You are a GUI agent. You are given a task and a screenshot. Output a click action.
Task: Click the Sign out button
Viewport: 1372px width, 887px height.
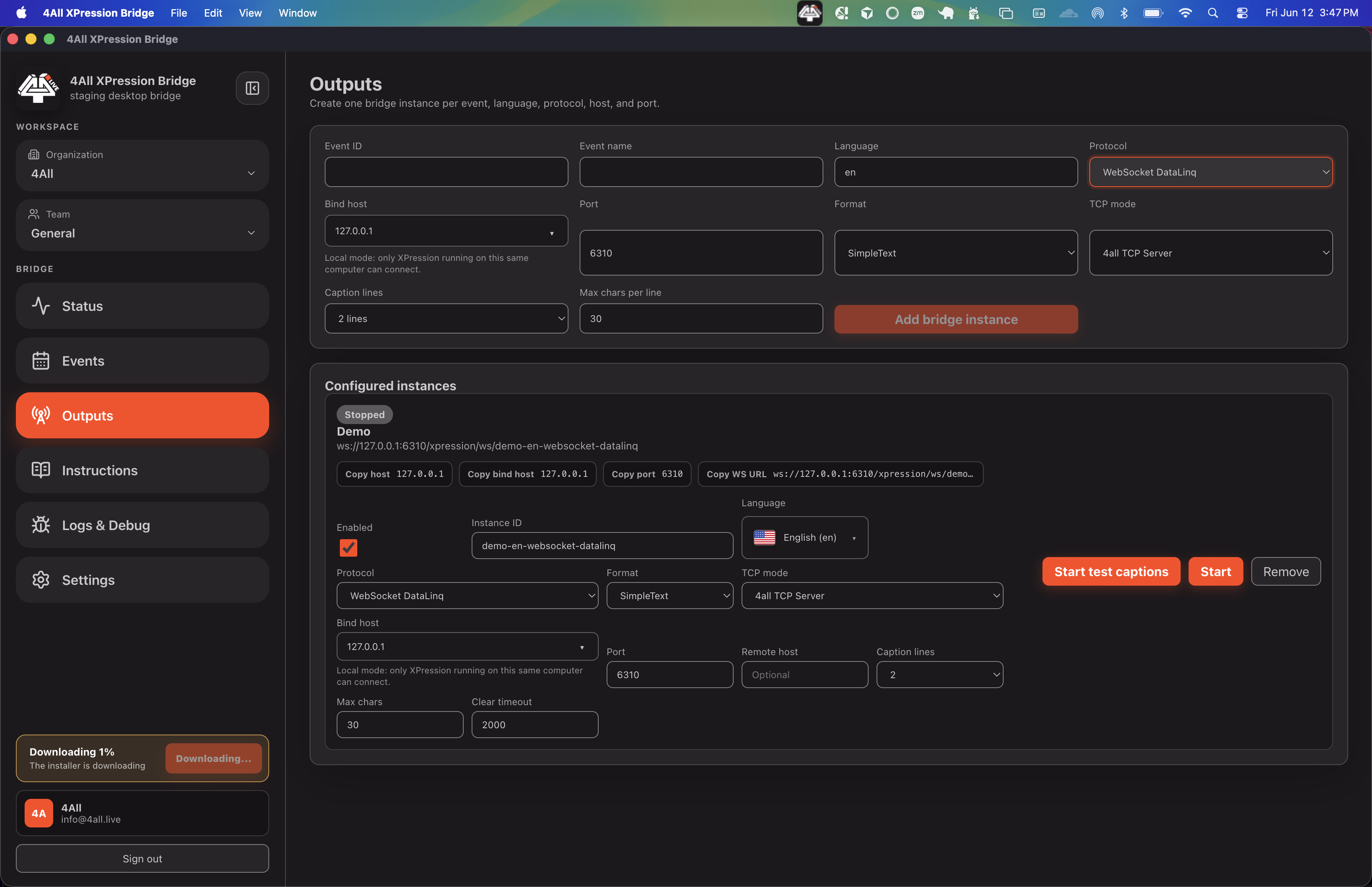click(x=143, y=859)
